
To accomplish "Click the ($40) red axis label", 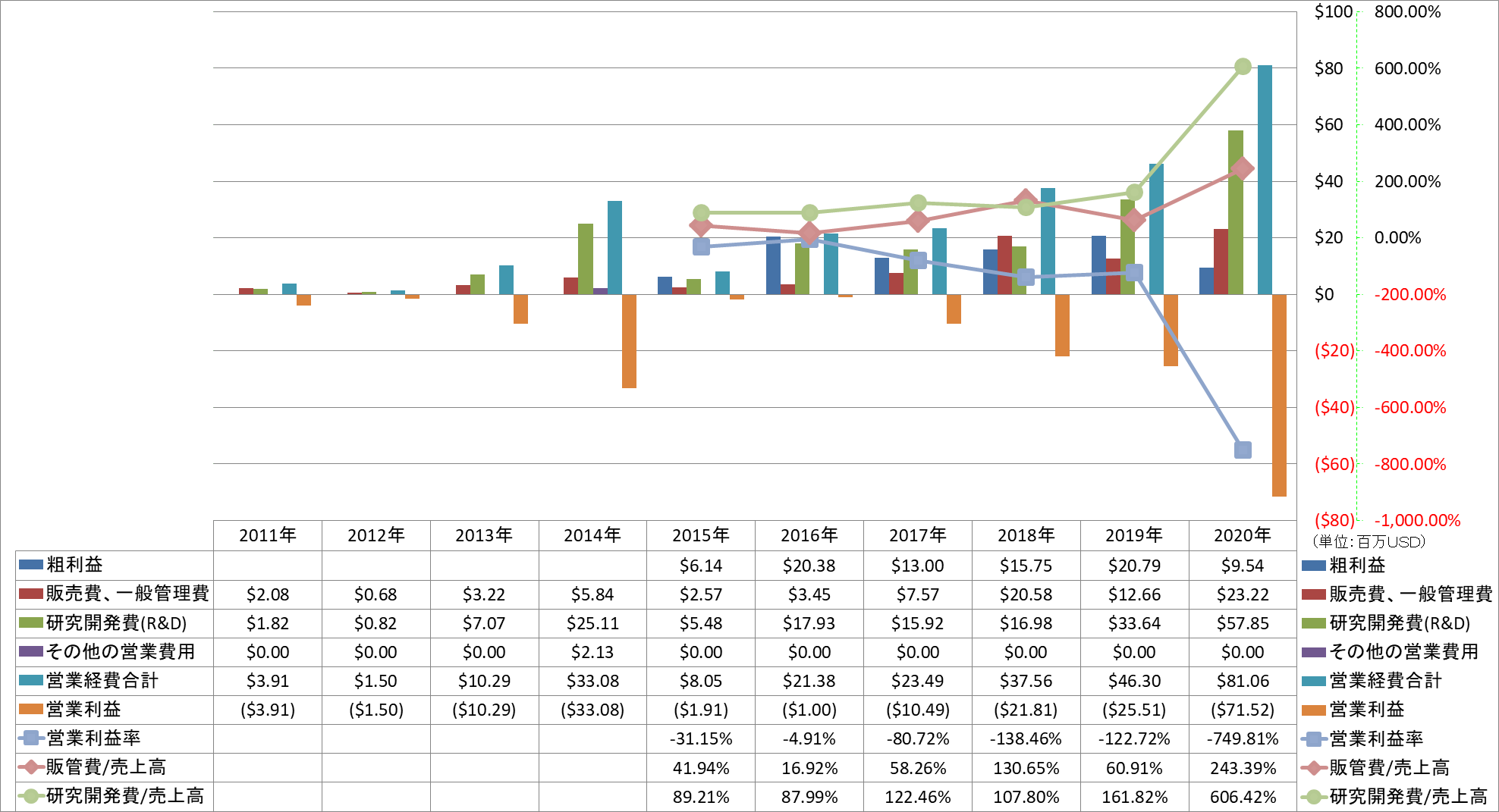I will [x=1334, y=407].
